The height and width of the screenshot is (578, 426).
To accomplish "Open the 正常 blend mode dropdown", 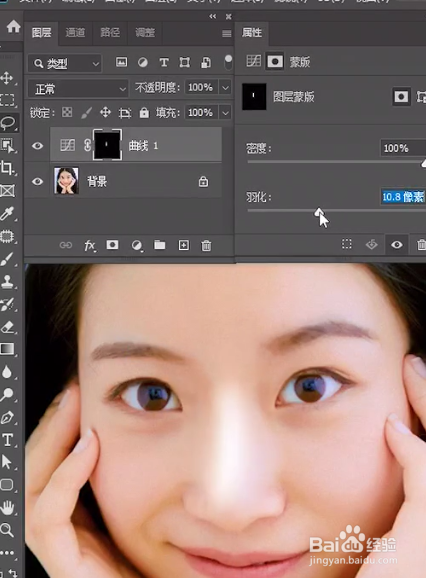I will tap(78, 89).
